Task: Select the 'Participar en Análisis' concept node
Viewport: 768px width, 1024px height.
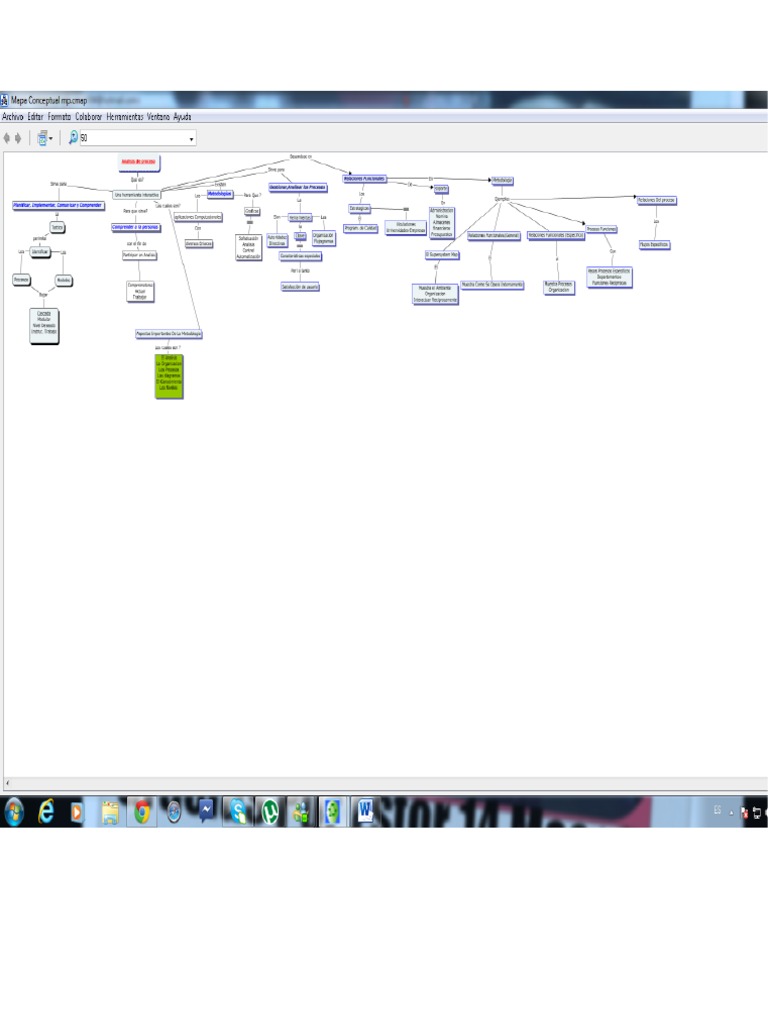Action: (139, 255)
